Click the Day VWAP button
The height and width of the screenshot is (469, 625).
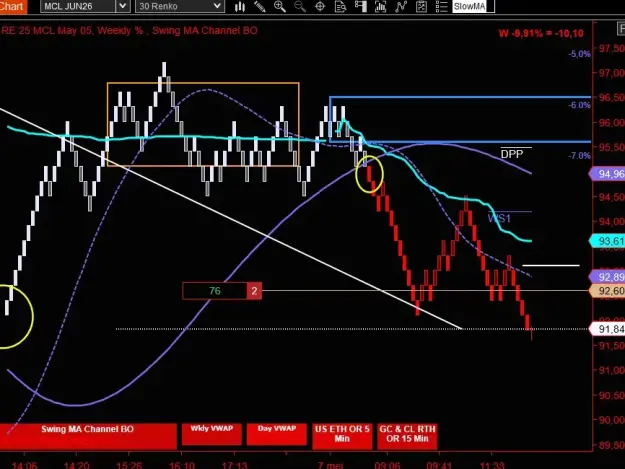277,434
